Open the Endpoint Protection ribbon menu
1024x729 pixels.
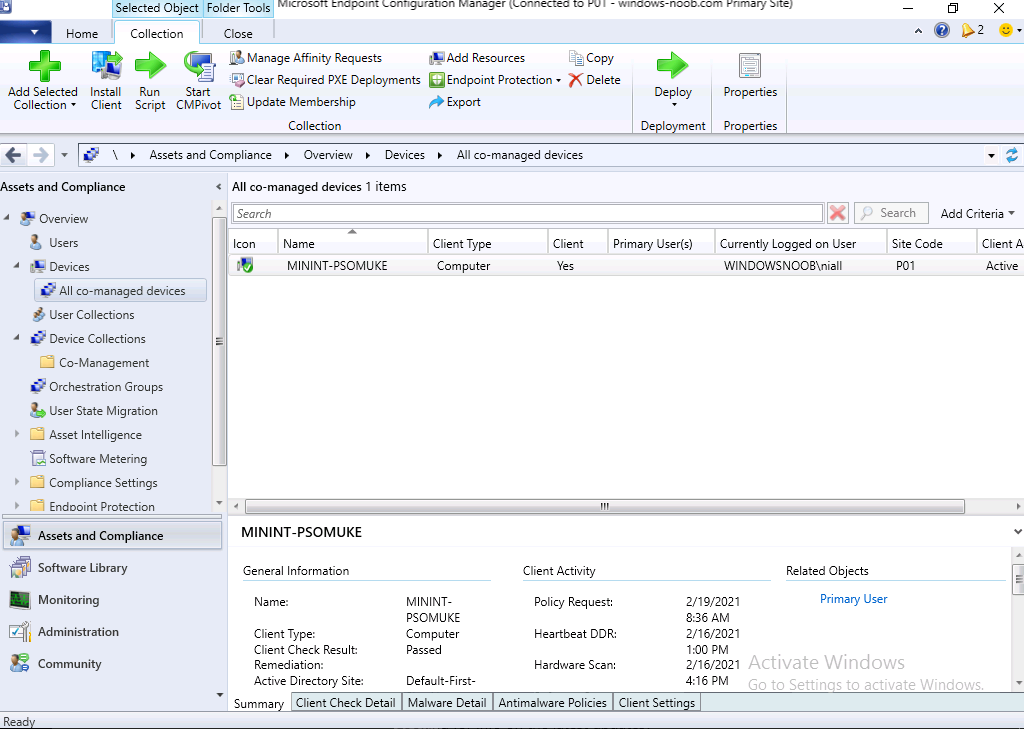[495, 80]
